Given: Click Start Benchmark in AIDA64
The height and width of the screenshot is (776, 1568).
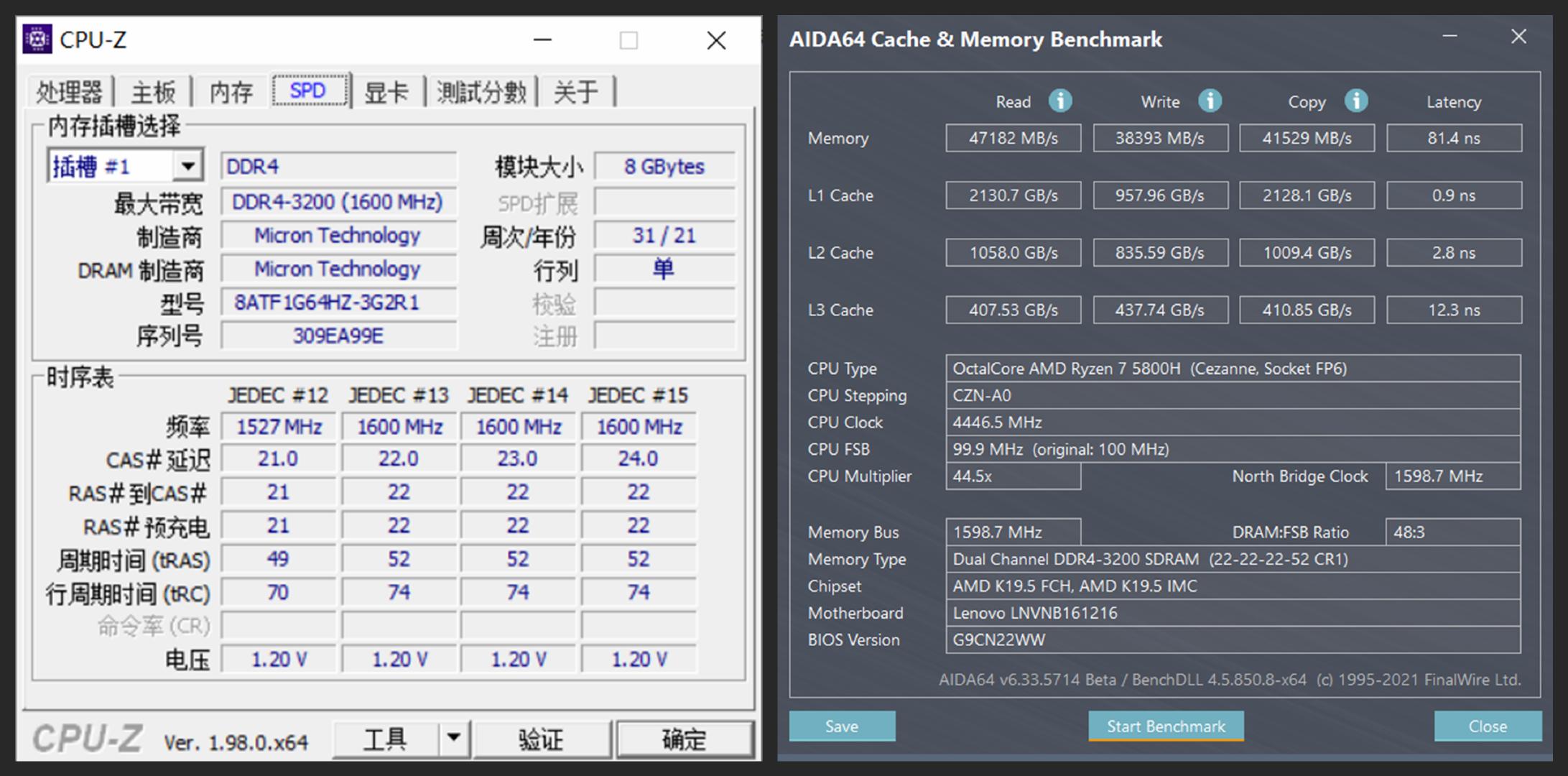Looking at the screenshot, I should 1165,726.
